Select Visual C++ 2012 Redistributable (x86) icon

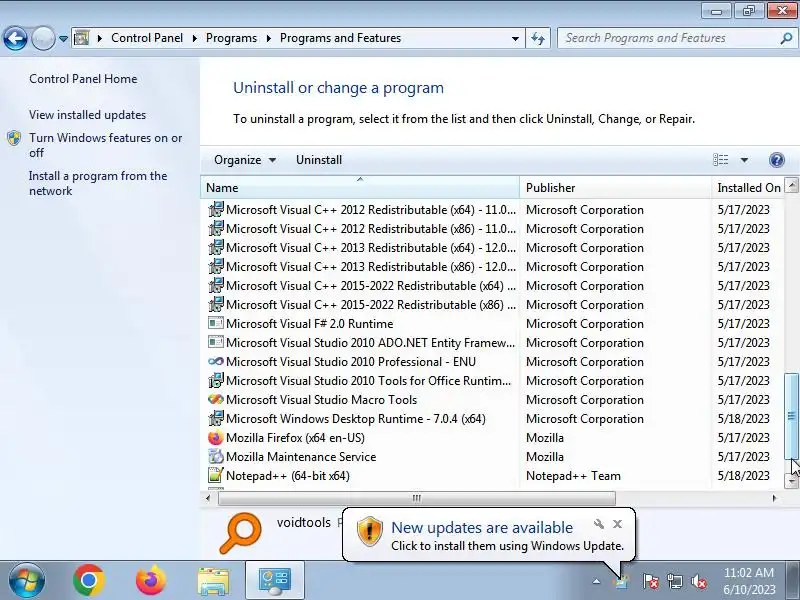(x=216, y=228)
